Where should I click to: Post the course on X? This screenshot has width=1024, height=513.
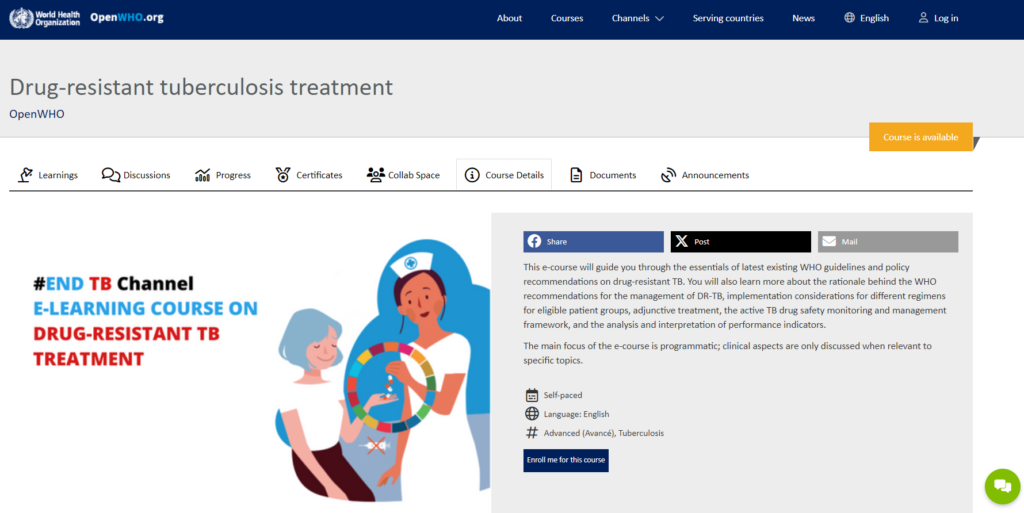(x=741, y=241)
